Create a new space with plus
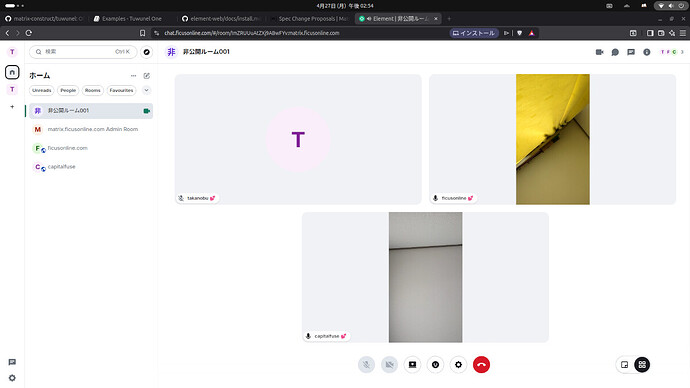Image resolution: width=690 pixels, height=388 pixels. tap(12, 107)
